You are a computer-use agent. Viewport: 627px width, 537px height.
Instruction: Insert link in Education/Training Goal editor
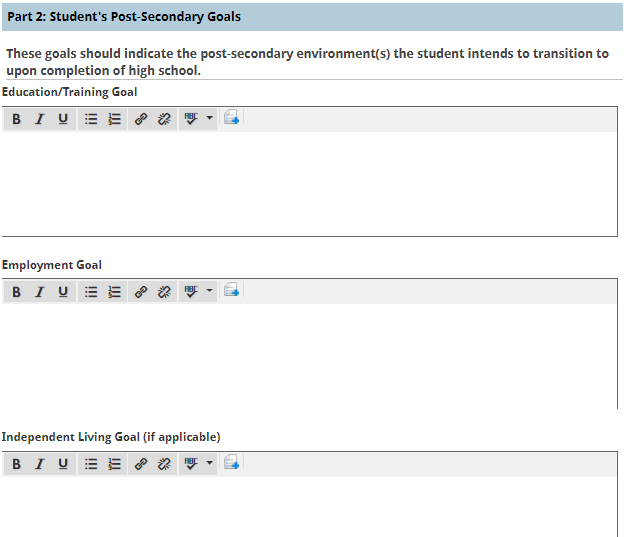(140, 119)
